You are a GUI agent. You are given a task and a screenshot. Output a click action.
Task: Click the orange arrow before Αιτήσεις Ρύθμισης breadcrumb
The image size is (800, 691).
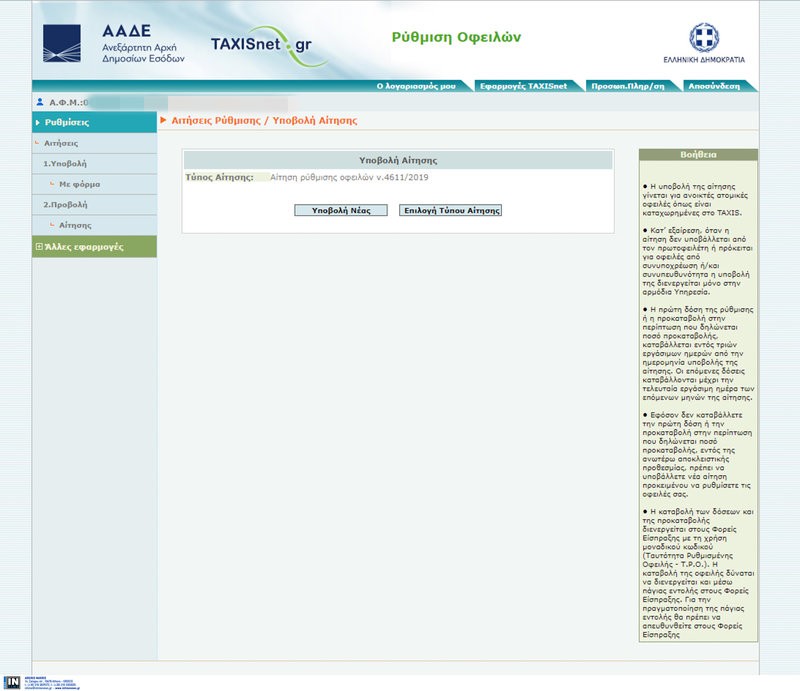point(164,121)
